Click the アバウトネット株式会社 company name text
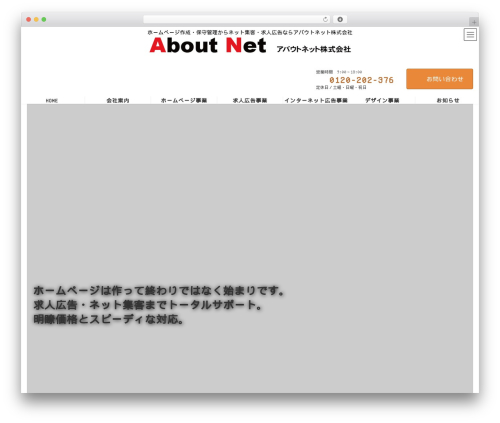The width and height of the screenshot is (500, 423). point(314,49)
